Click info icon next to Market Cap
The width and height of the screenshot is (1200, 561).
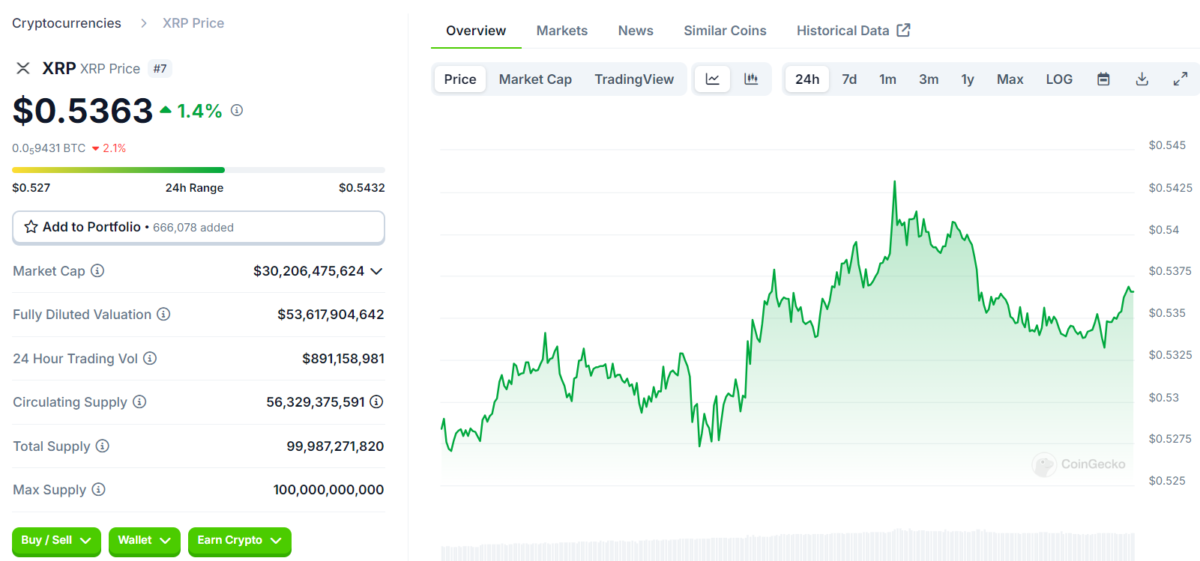[97, 271]
